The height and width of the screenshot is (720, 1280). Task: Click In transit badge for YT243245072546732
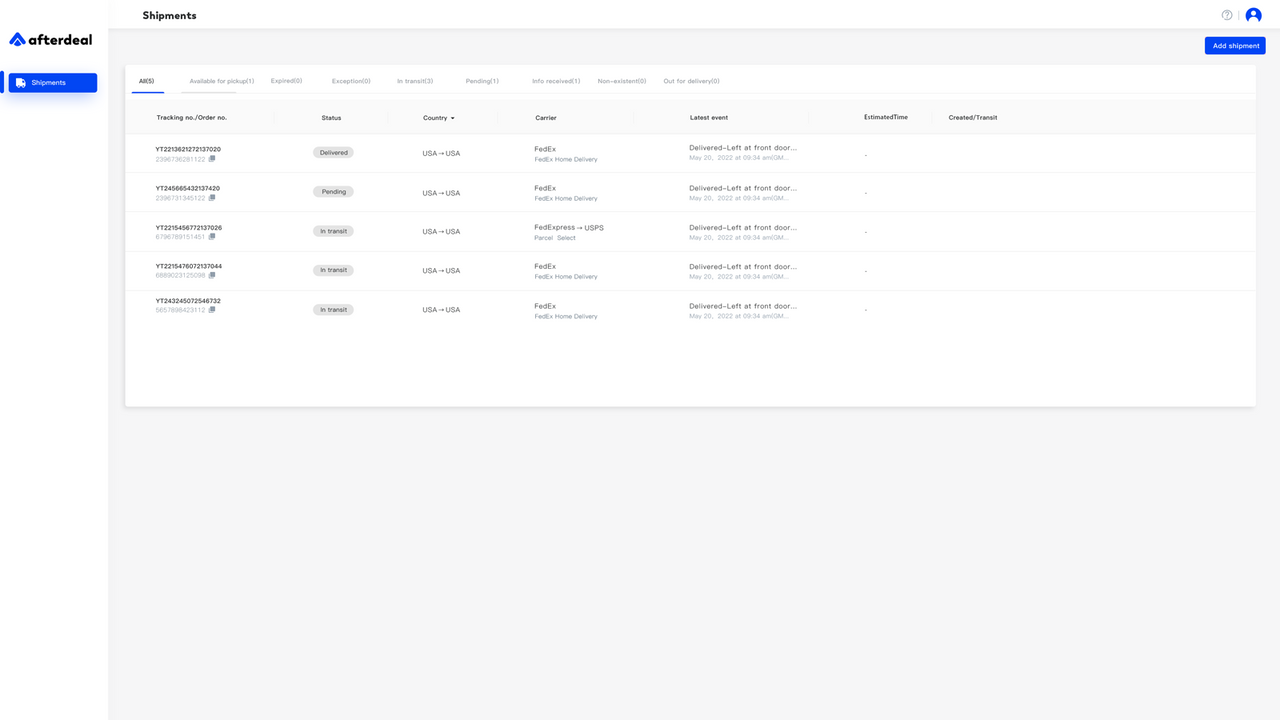click(333, 310)
